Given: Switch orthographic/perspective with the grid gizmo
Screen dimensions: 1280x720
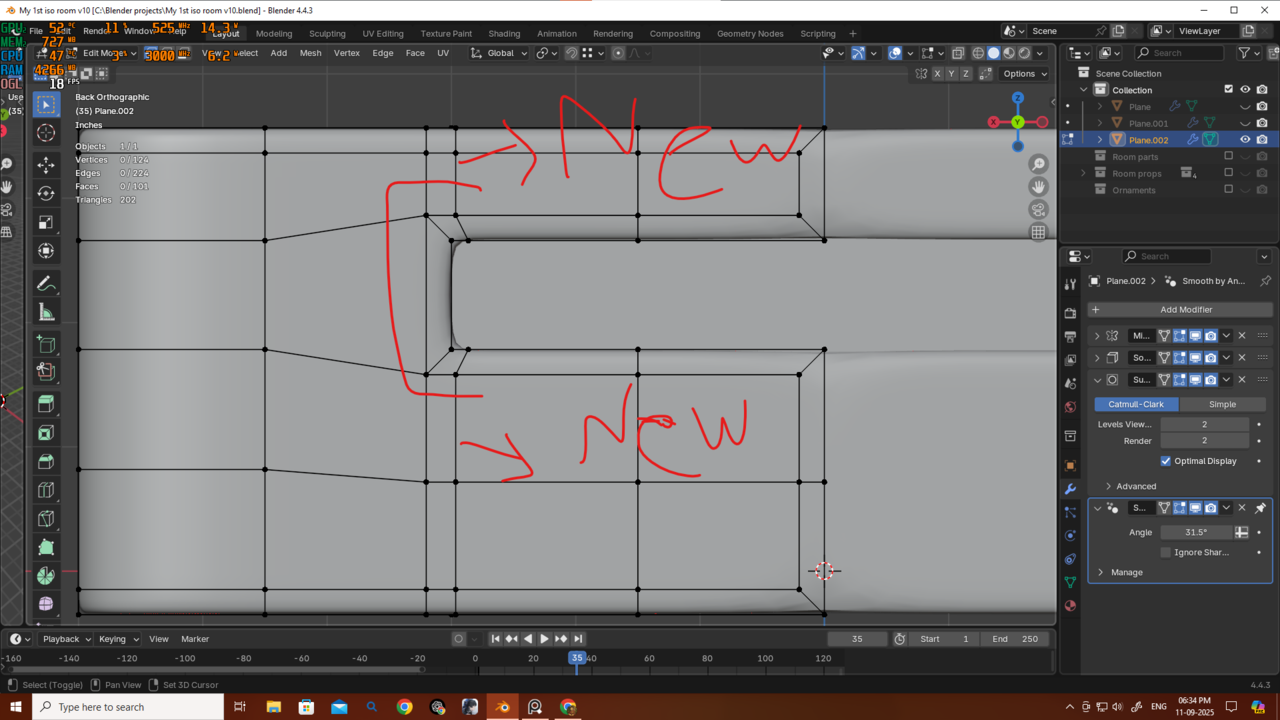Looking at the screenshot, I should (x=1039, y=232).
